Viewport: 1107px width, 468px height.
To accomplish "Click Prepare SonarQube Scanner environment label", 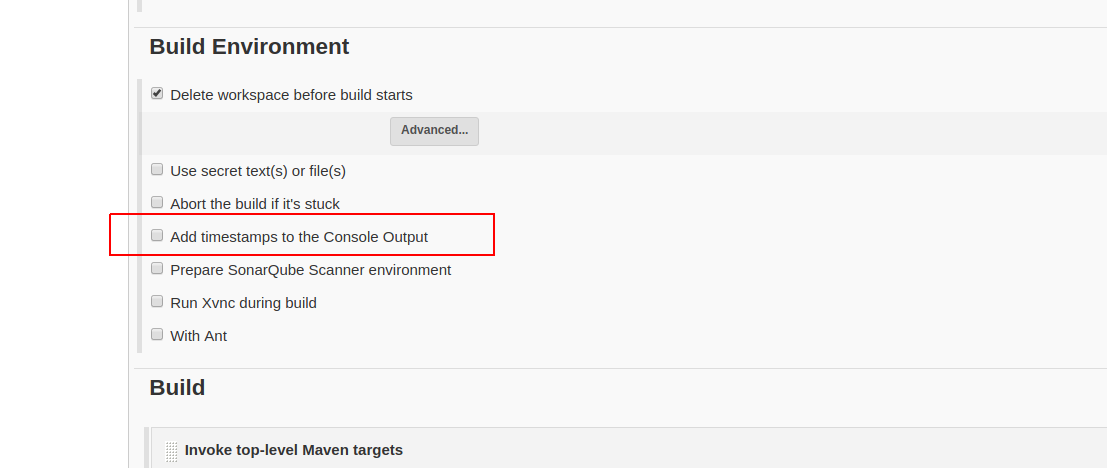I will pos(310,270).
